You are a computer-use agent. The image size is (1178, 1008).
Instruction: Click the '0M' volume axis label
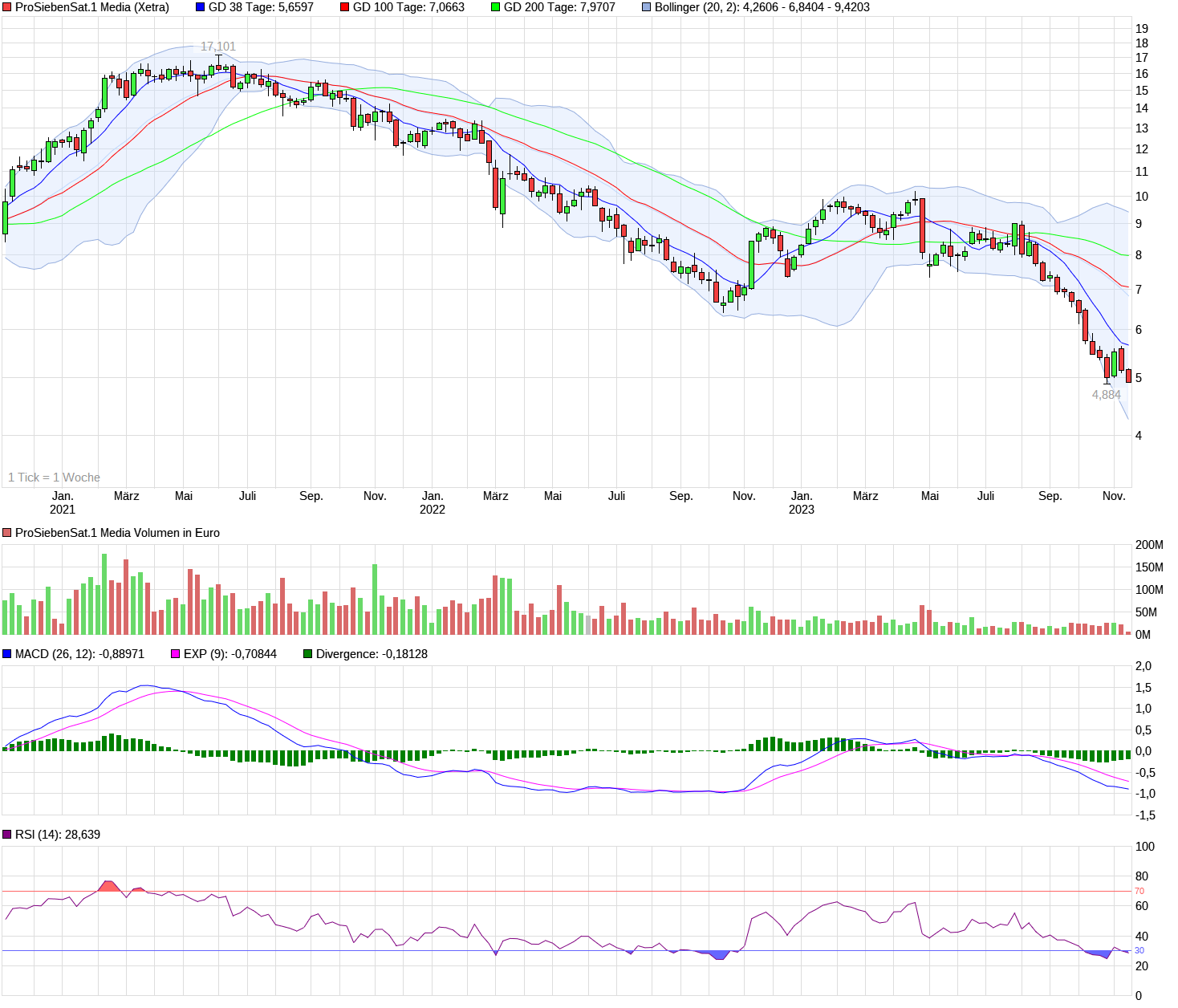(x=1143, y=635)
